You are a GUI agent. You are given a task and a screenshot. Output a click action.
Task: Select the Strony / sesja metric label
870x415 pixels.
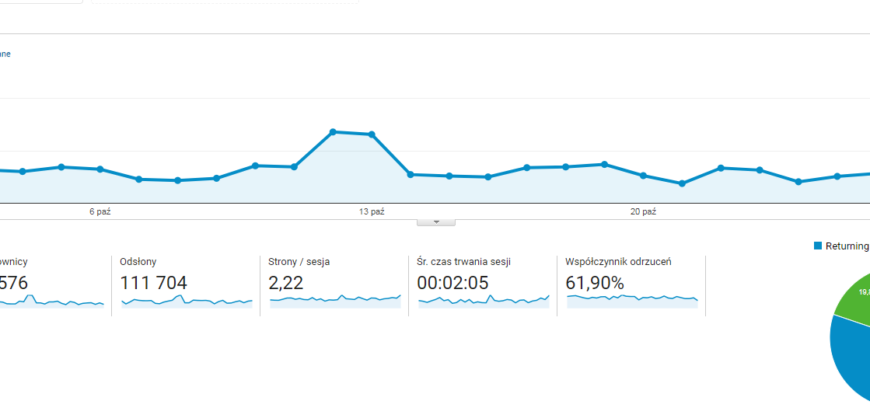pos(299,261)
